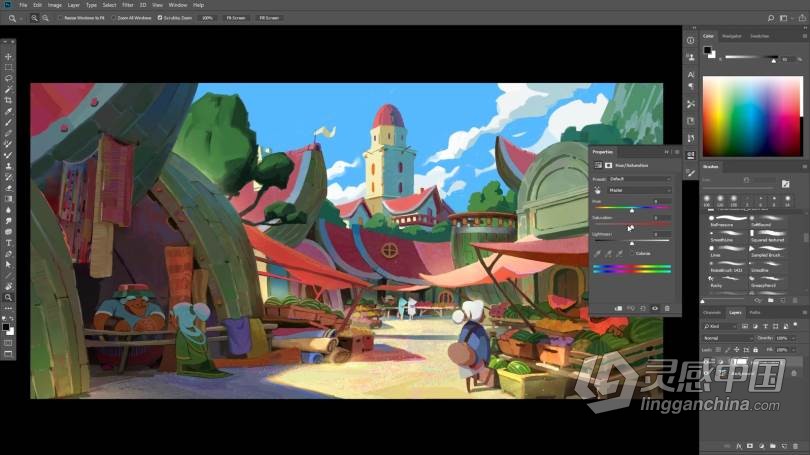Click the Fit Screen button
Viewport: 810px width, 455px height.
(x=236, y=18)
